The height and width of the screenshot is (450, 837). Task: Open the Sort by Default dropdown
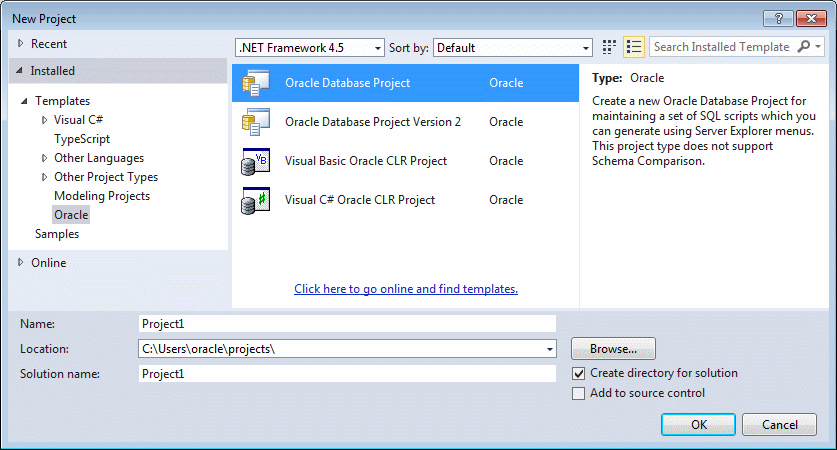(x=512, y=48)
